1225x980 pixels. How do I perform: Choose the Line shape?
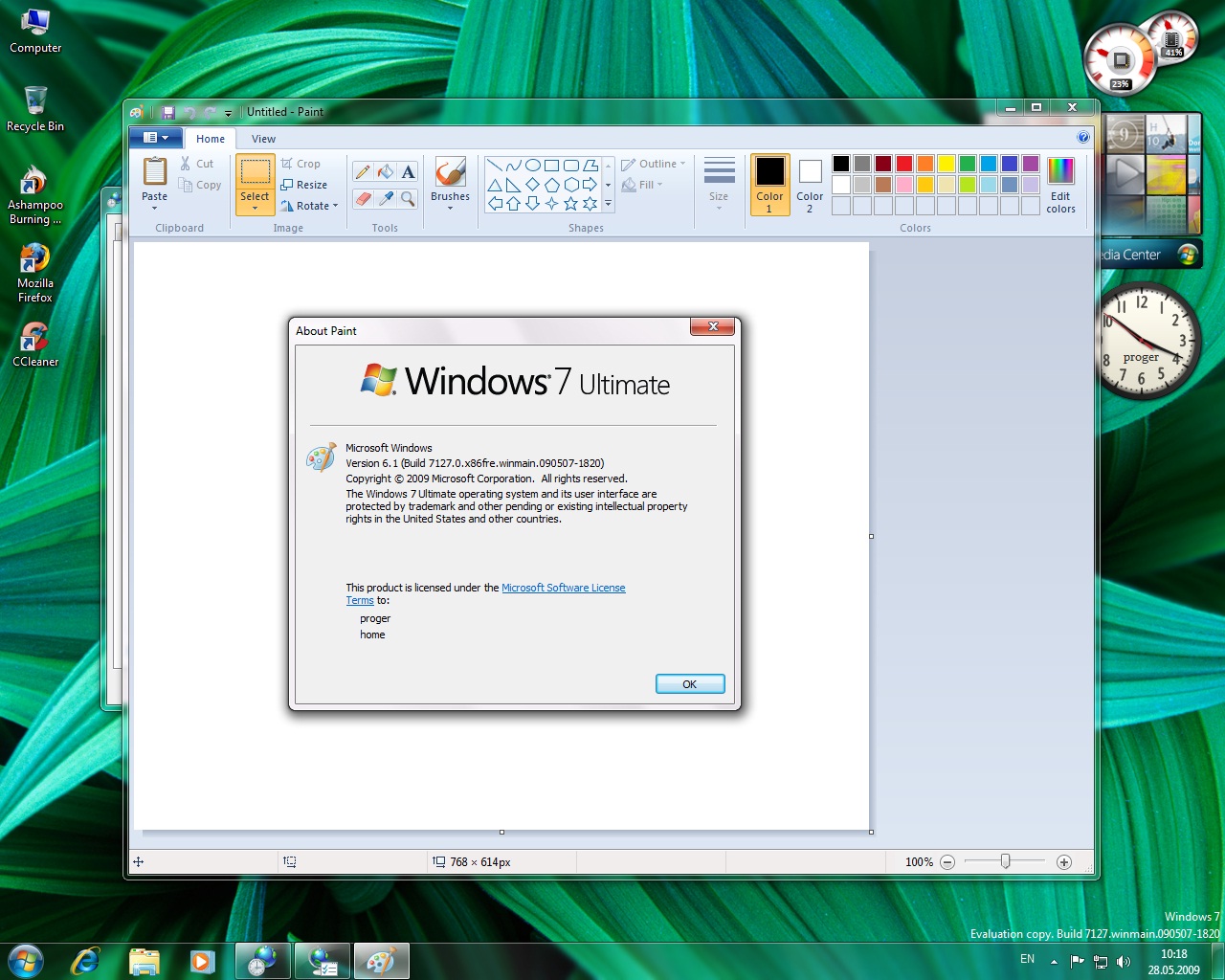(x=495, y=166)
